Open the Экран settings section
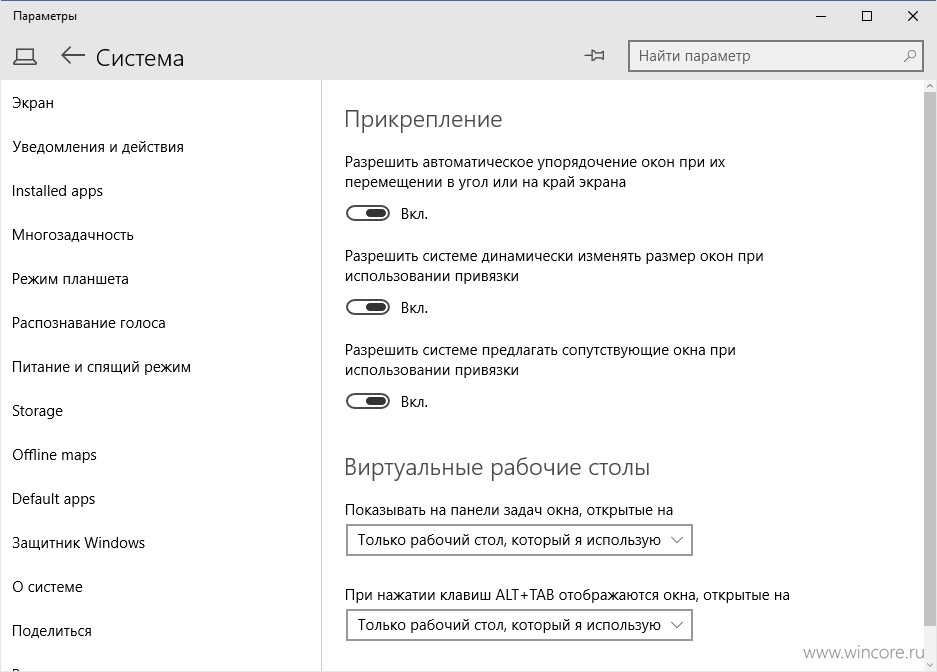 33,103
